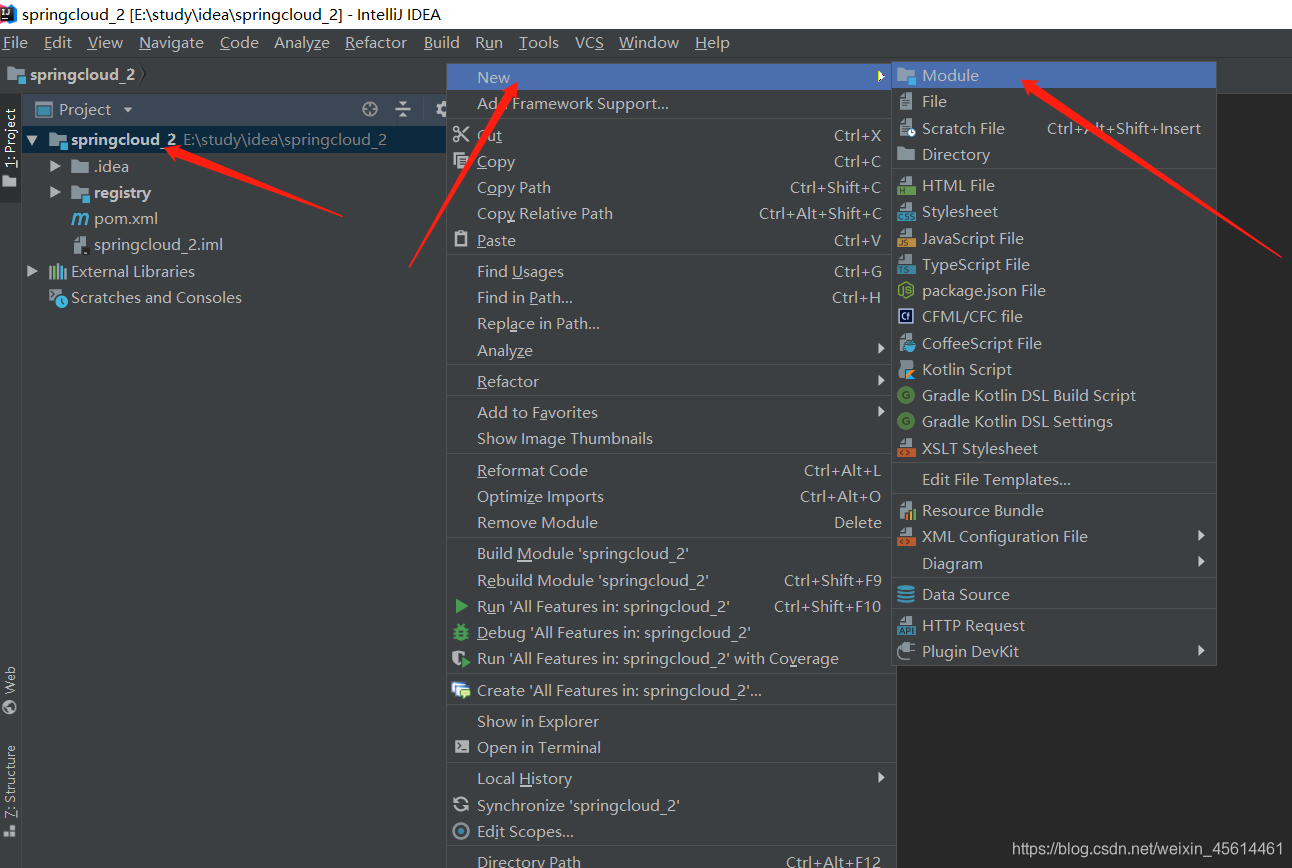Select springcloud_2.iml file
Screen dimensions: 1292x868
146,244
